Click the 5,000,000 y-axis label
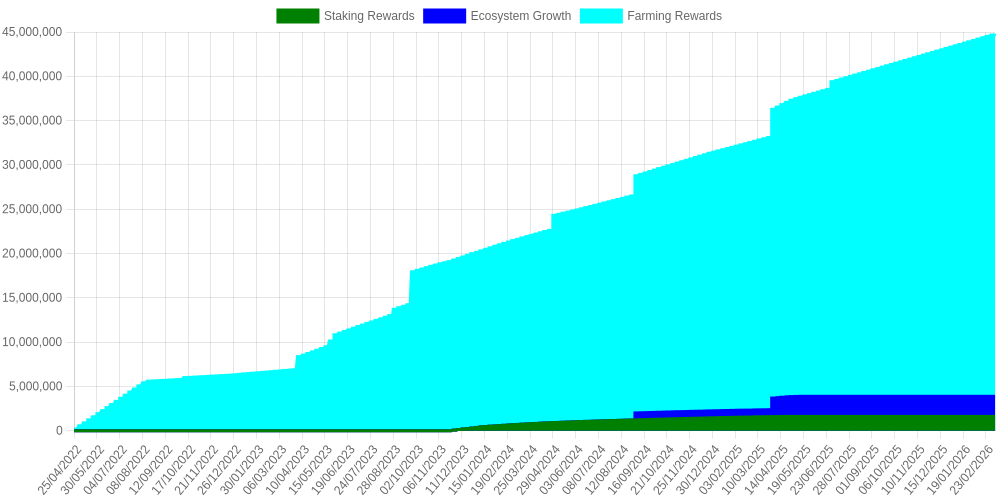 point(35,386)
